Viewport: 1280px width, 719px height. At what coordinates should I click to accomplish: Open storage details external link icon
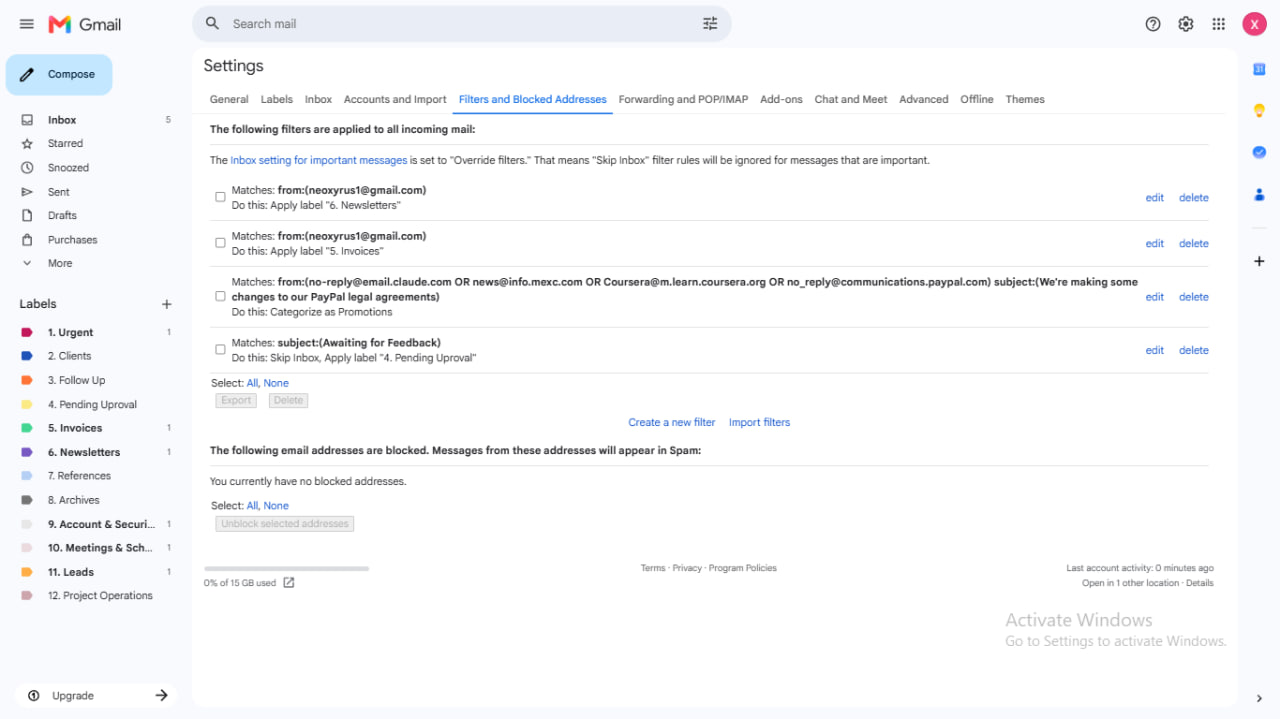289,583
